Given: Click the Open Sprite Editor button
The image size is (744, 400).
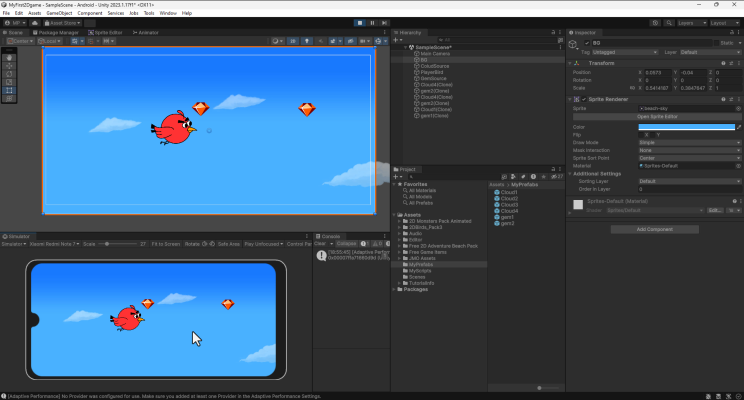Looking at the screenshot, I should pyautogui.click(x=655, y=117).
